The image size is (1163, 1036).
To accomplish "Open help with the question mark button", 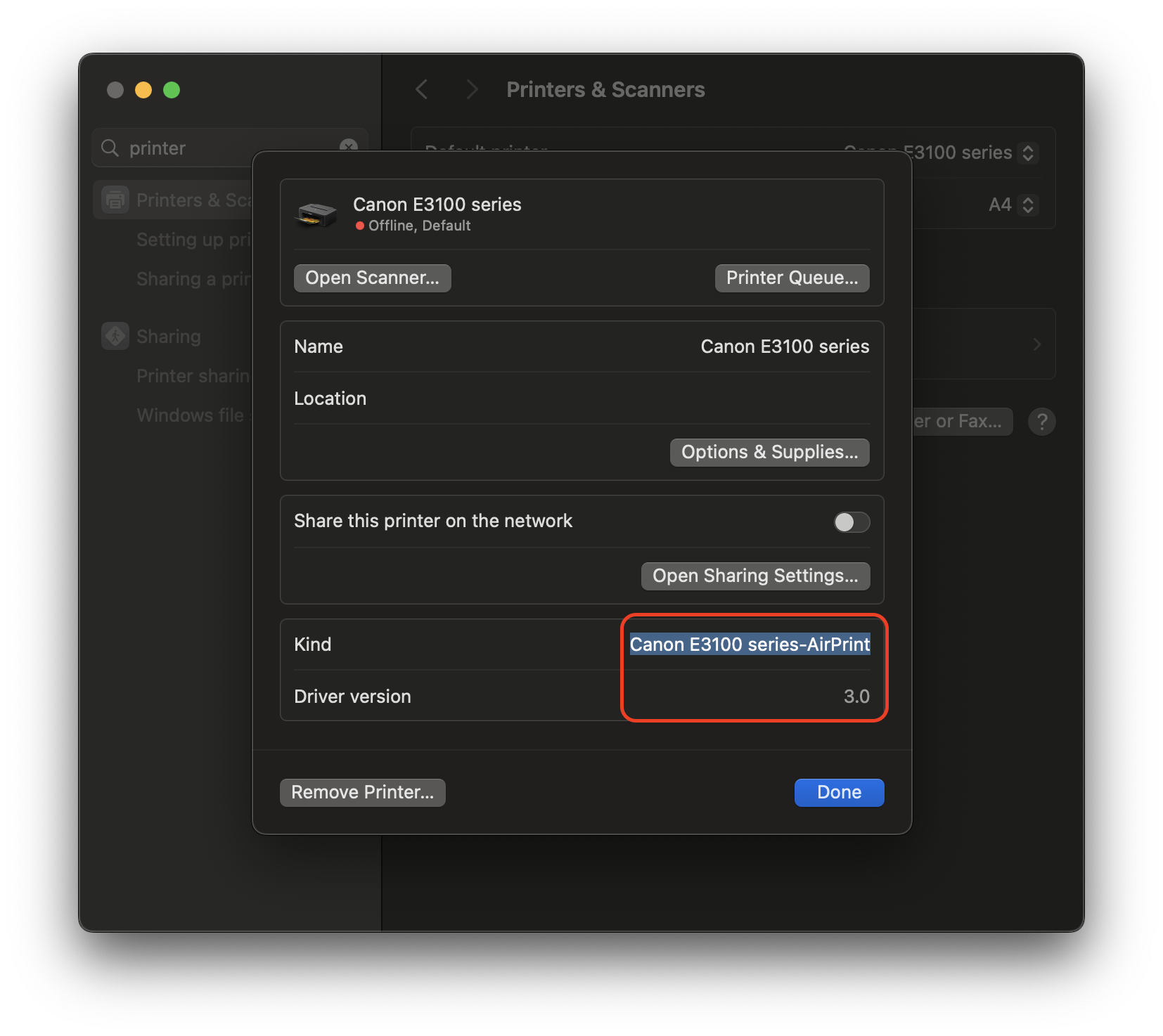I will (1042, 422).
